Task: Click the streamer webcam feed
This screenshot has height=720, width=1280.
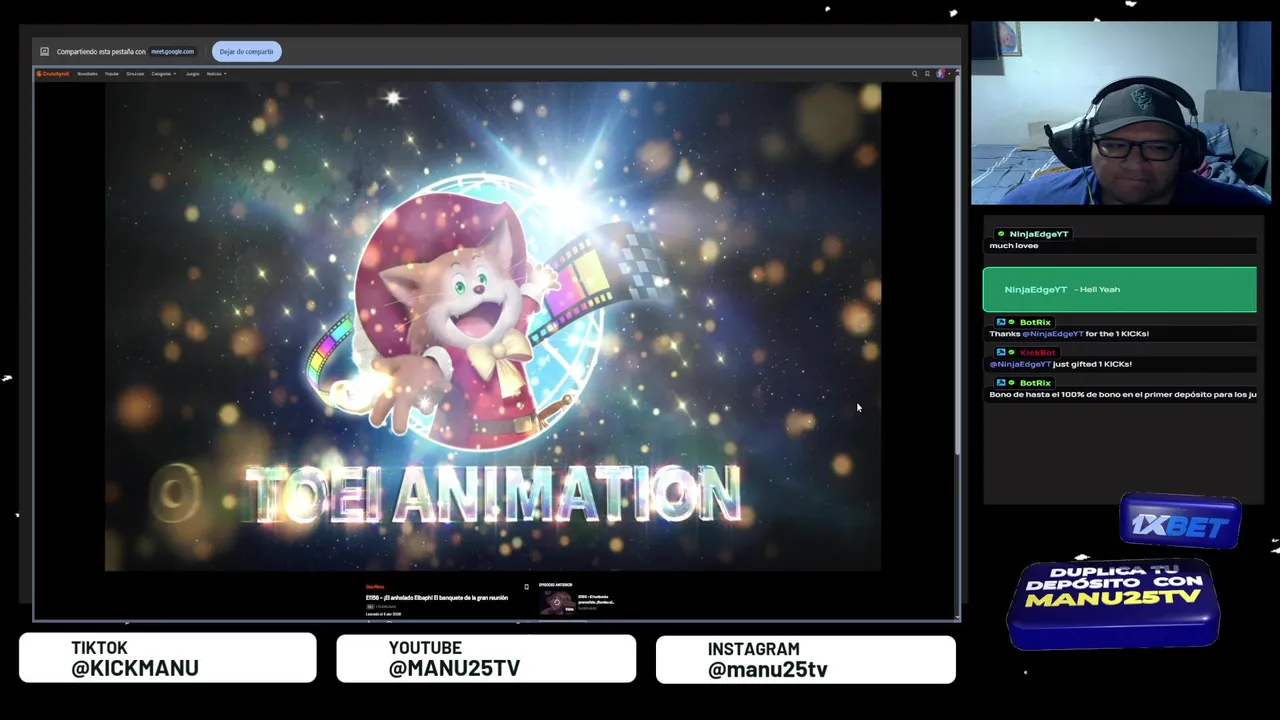Action: click(1120, 113)
